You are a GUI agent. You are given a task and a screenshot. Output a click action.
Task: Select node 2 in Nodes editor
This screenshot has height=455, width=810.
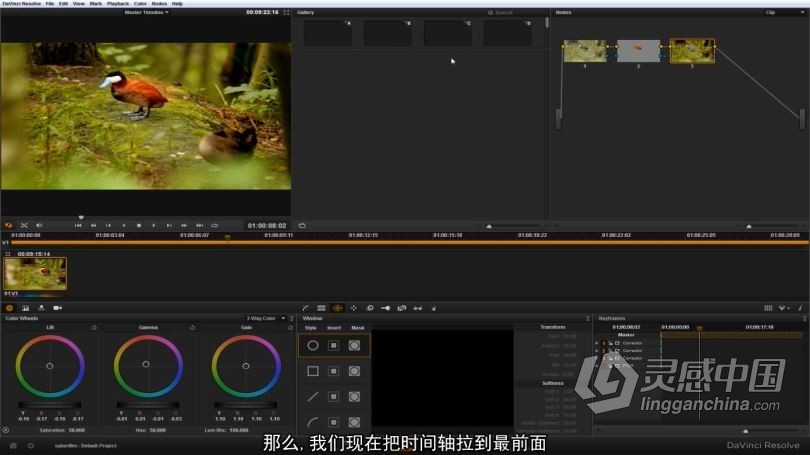tap(638, 51)
